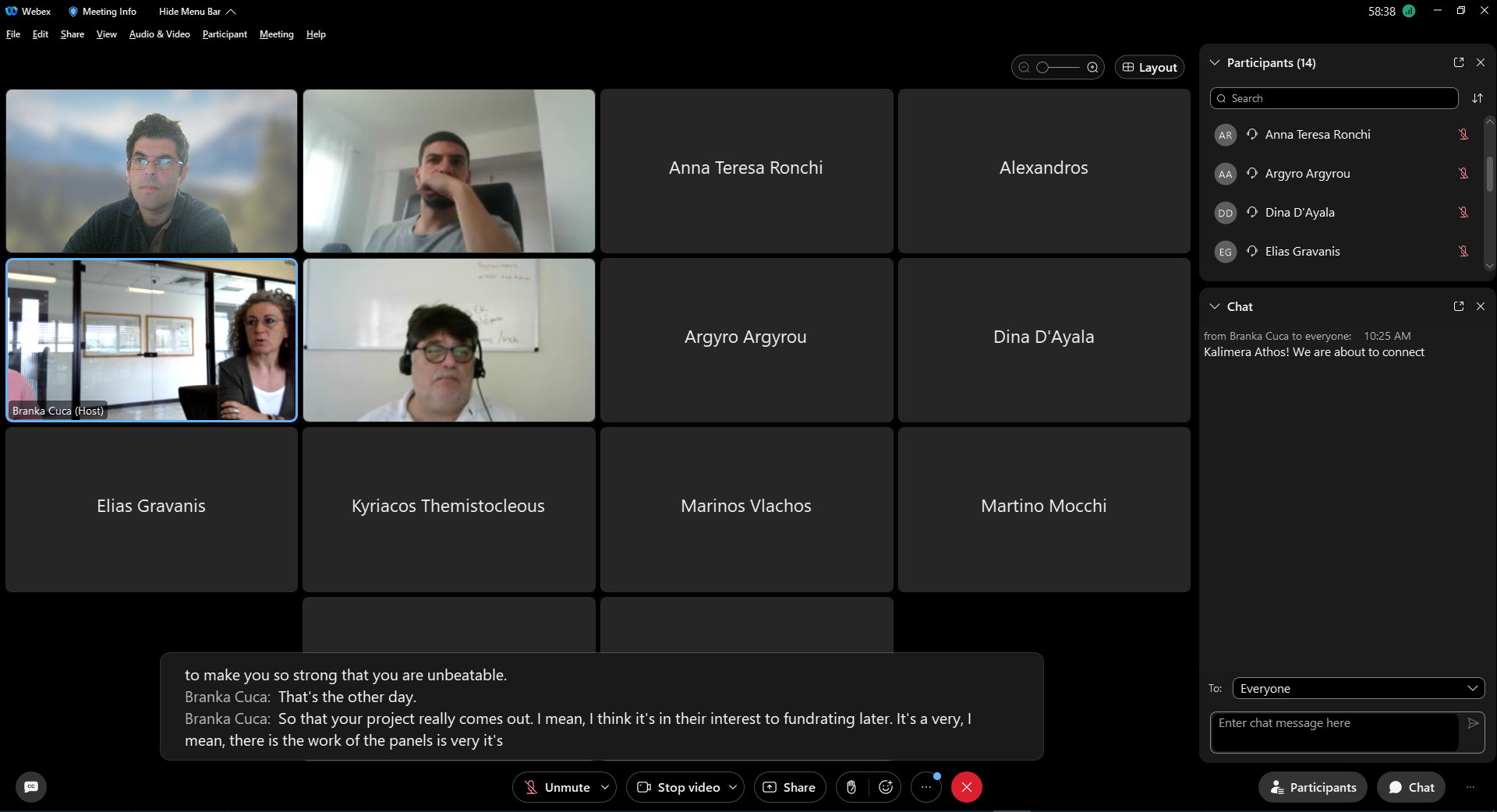Collapse the Chat panel chevron
Image resolution: width=1497 pixels, height=812 pixels.
[1215, 306]
